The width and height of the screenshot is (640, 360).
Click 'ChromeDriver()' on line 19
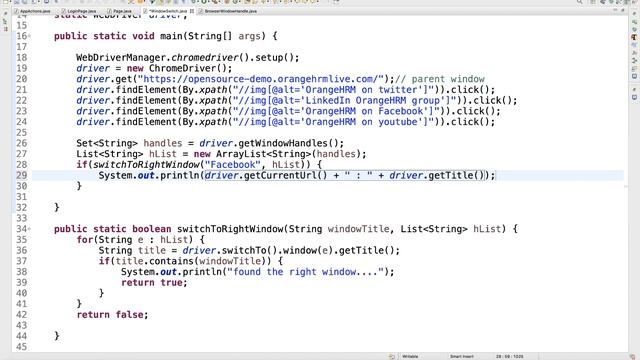click(x=188, y=69)
